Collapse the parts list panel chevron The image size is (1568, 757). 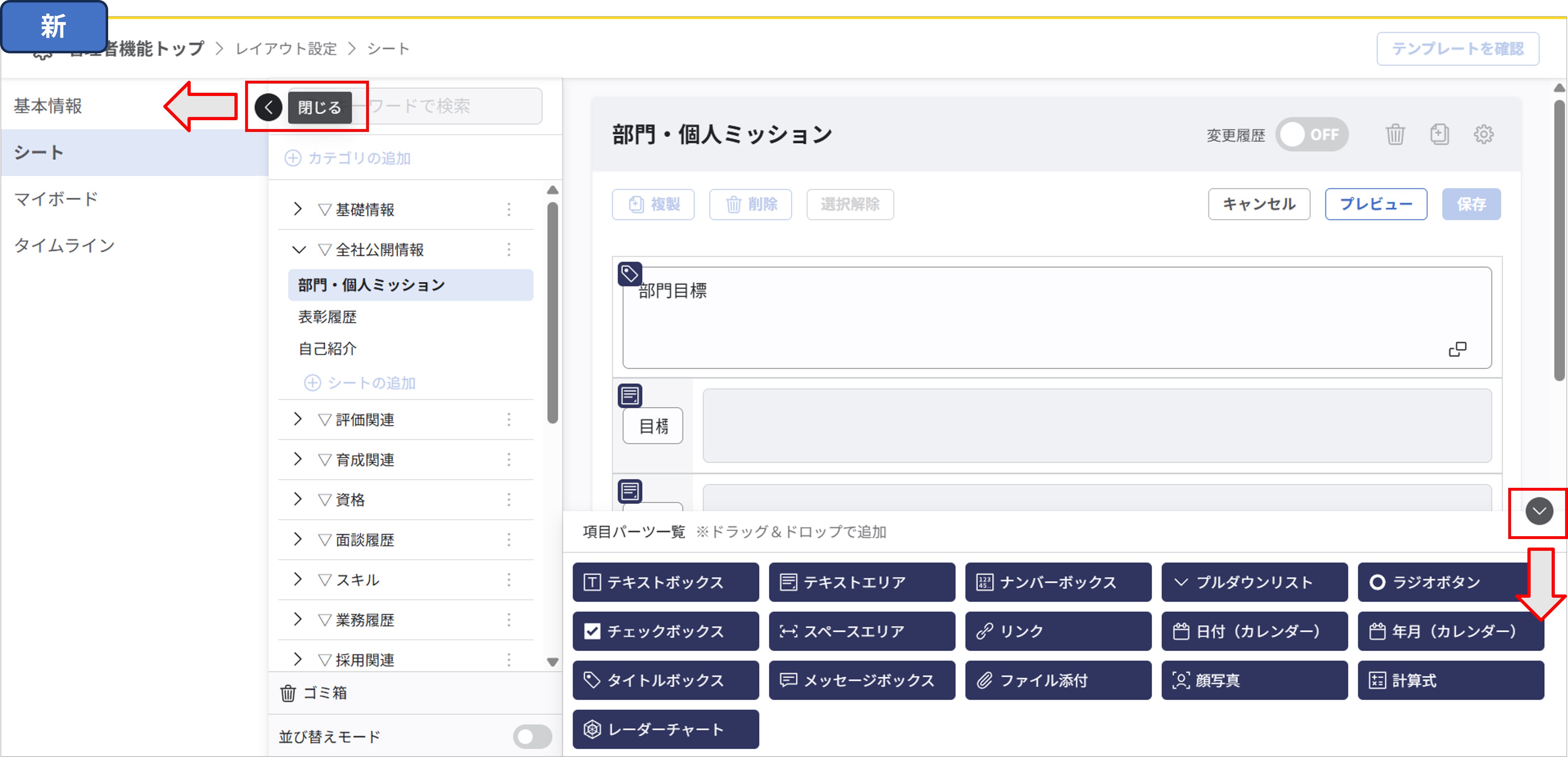point(1539,511)
